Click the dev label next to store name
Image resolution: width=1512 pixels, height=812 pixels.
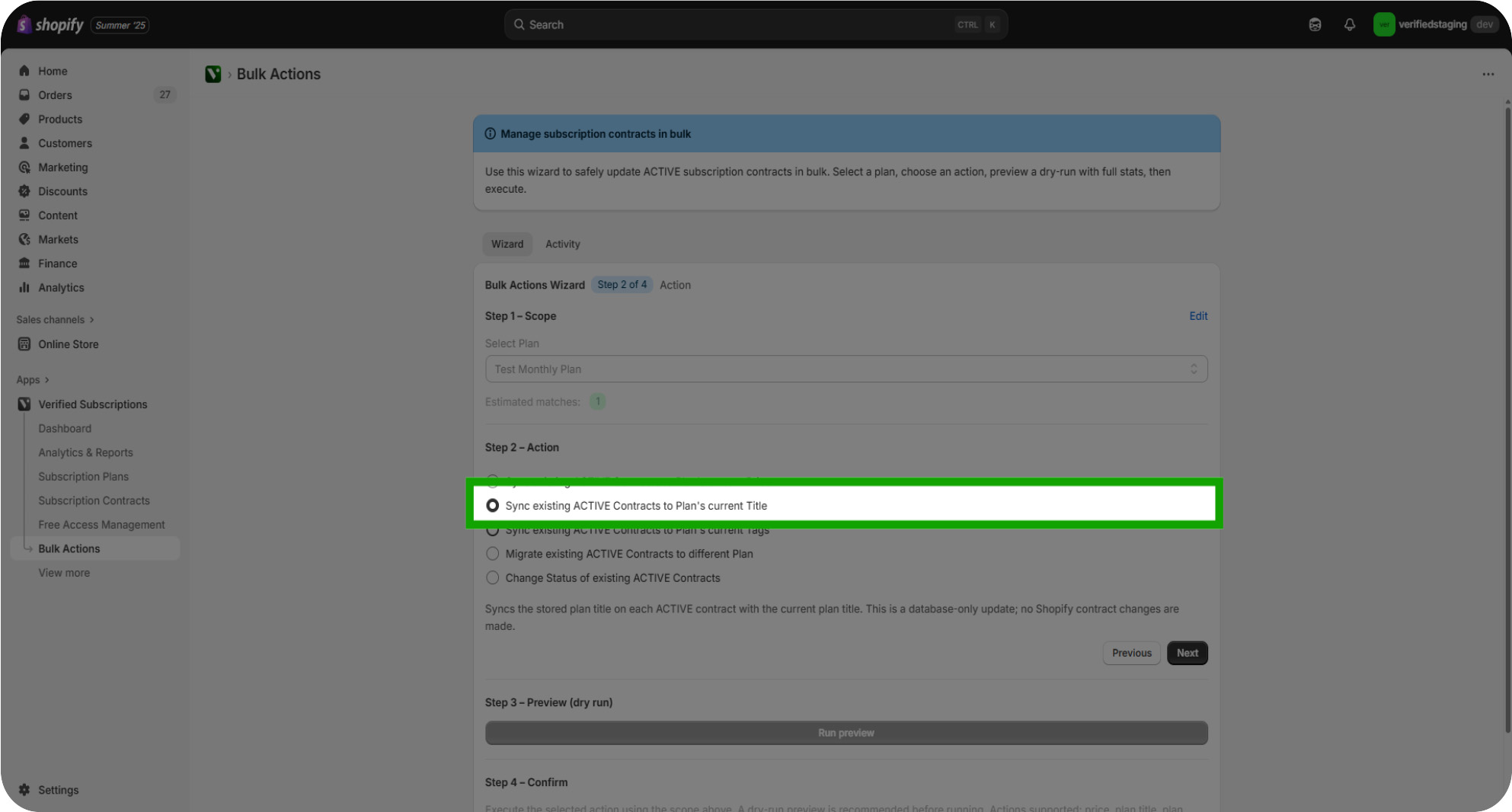coord(1485,24)
